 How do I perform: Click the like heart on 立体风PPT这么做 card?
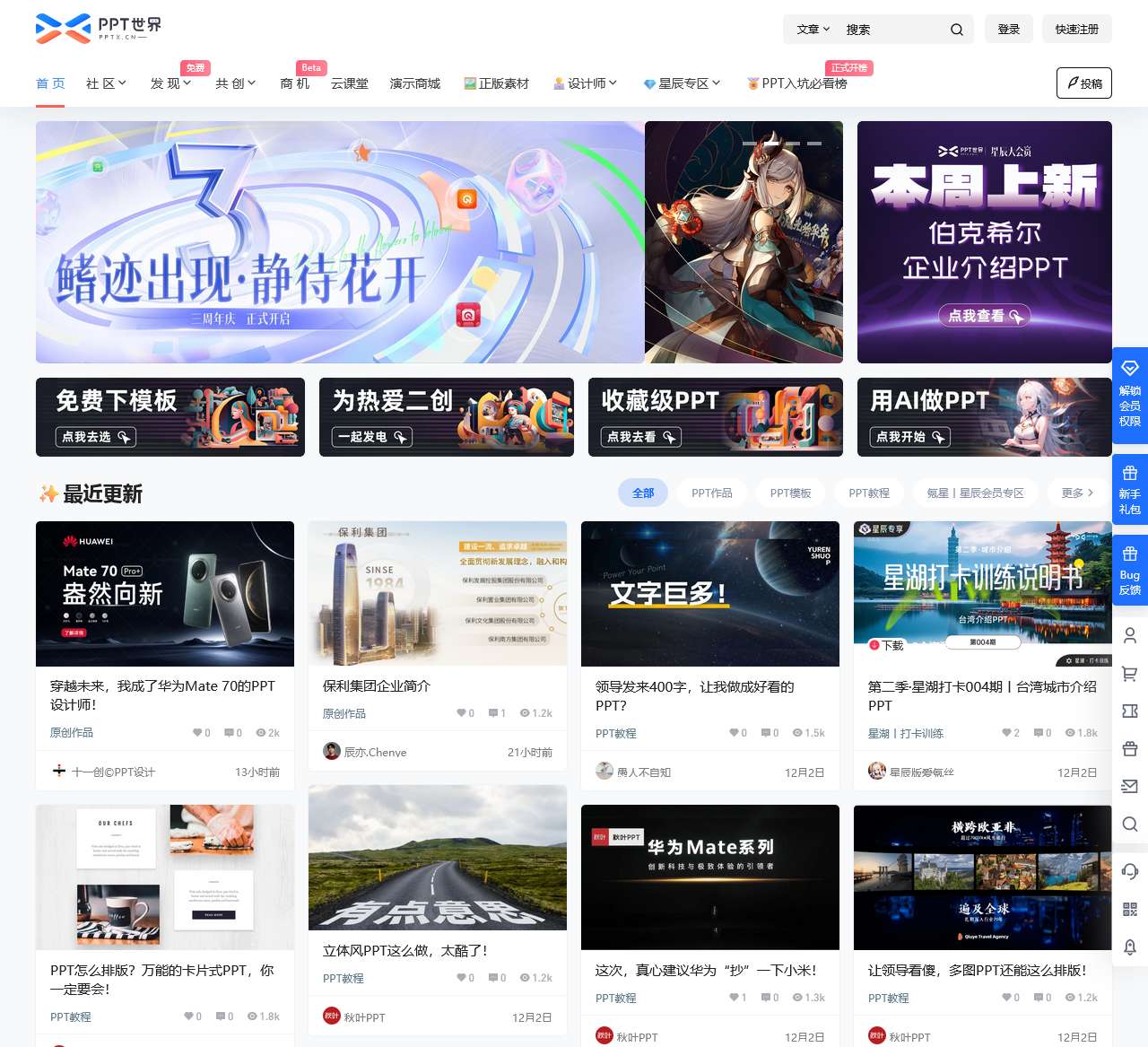coord(461,978)
